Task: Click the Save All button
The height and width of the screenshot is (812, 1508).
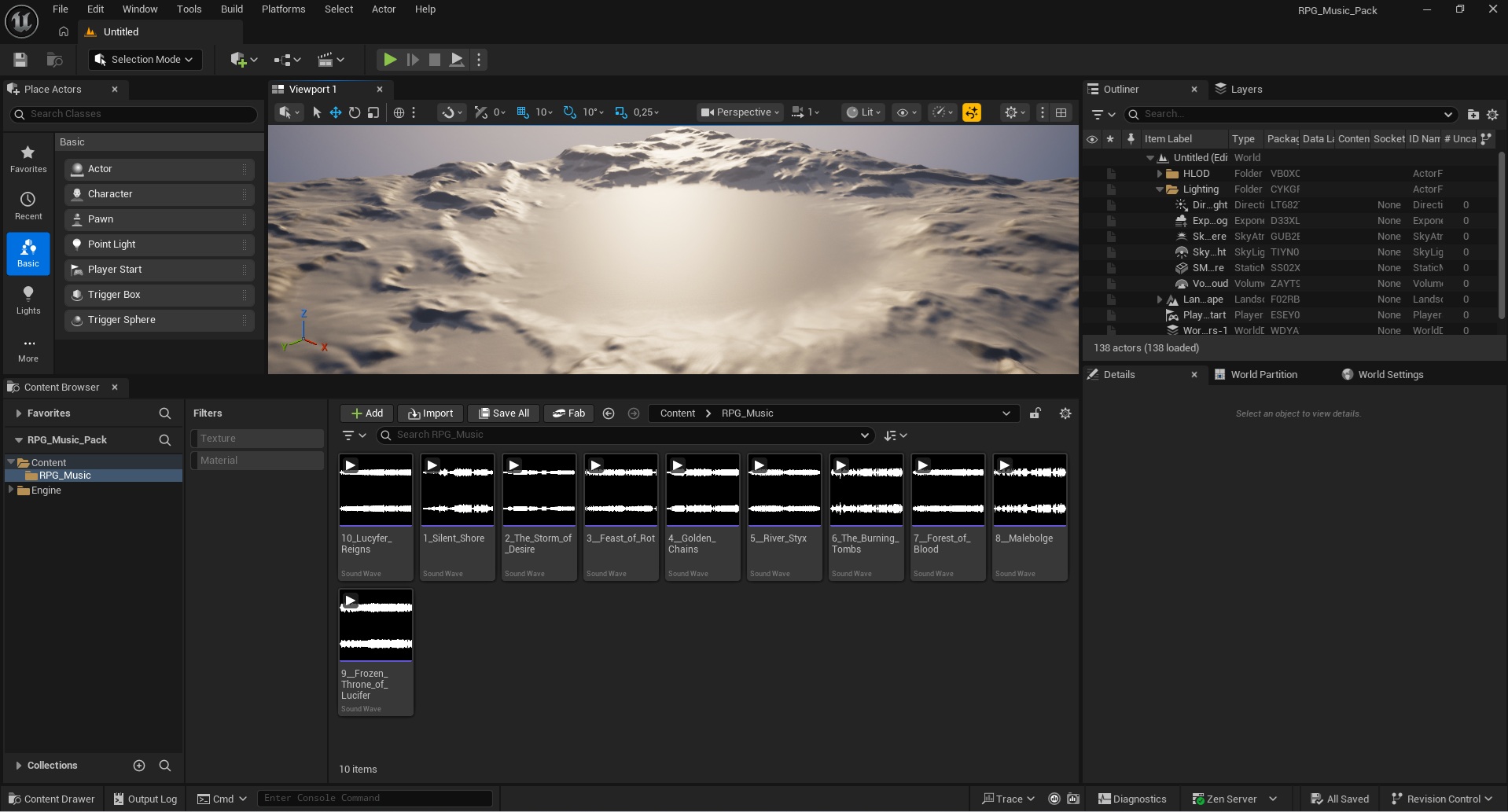Action: 503,413
